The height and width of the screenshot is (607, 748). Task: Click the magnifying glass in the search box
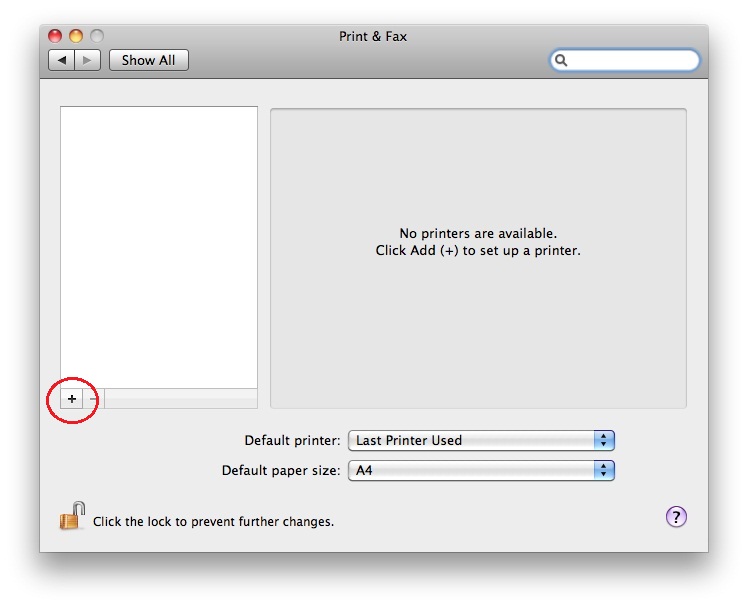(562, 61)
